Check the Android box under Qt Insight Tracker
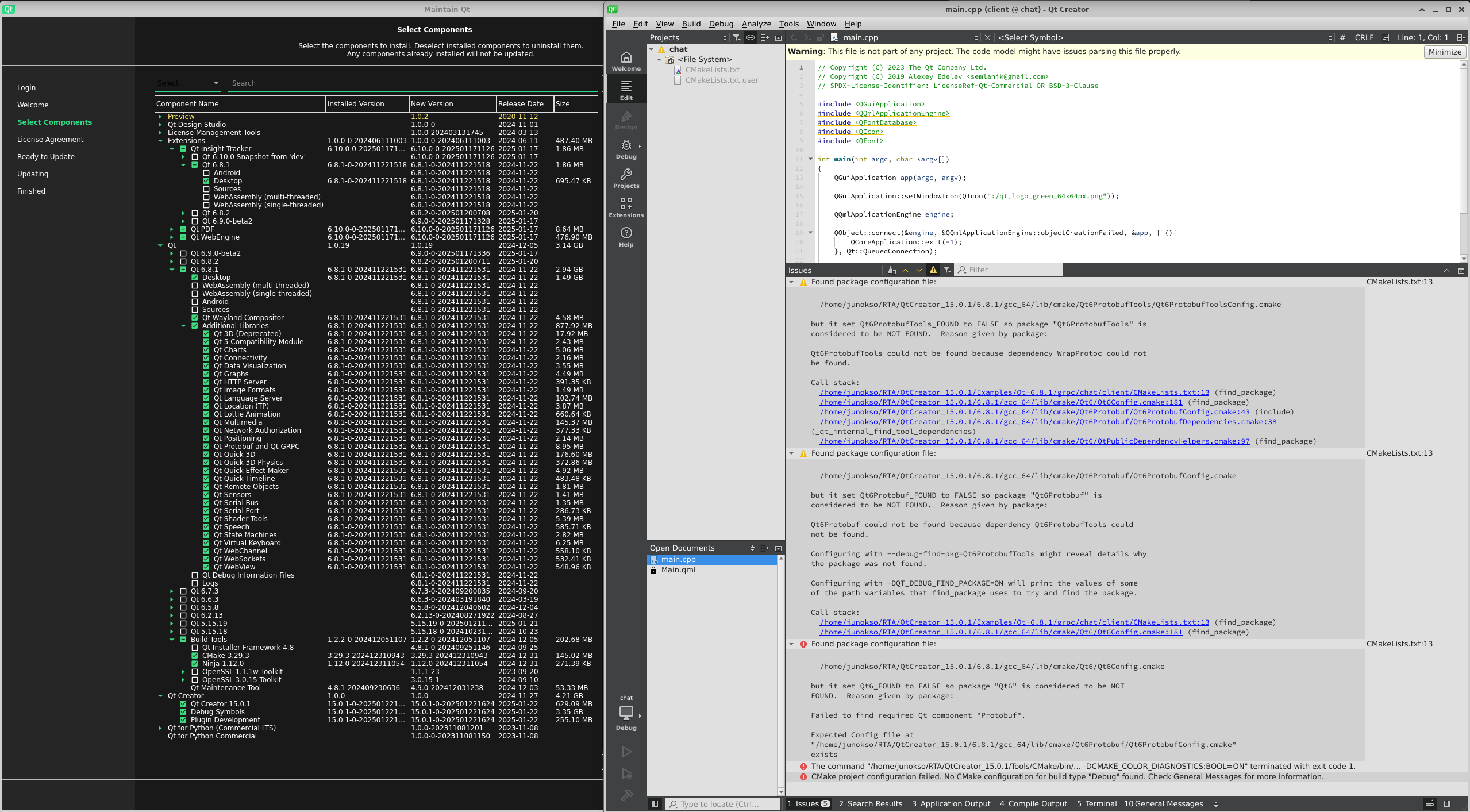The width and height of the screenshot is (1470, 812). pos(206,173)
